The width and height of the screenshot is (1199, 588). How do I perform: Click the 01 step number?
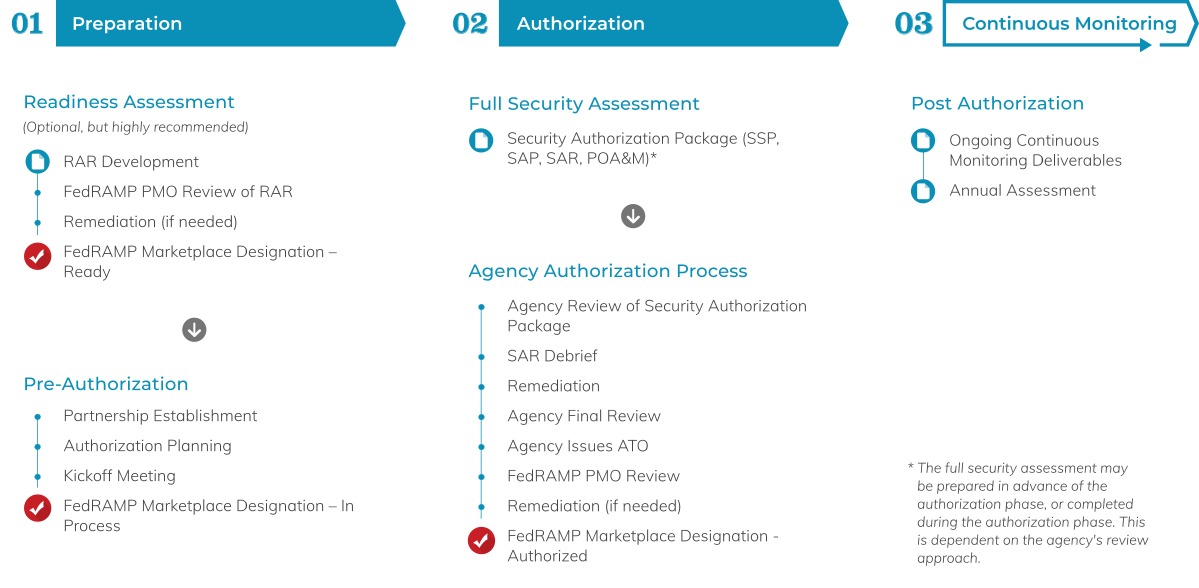(x=28, y=24)
